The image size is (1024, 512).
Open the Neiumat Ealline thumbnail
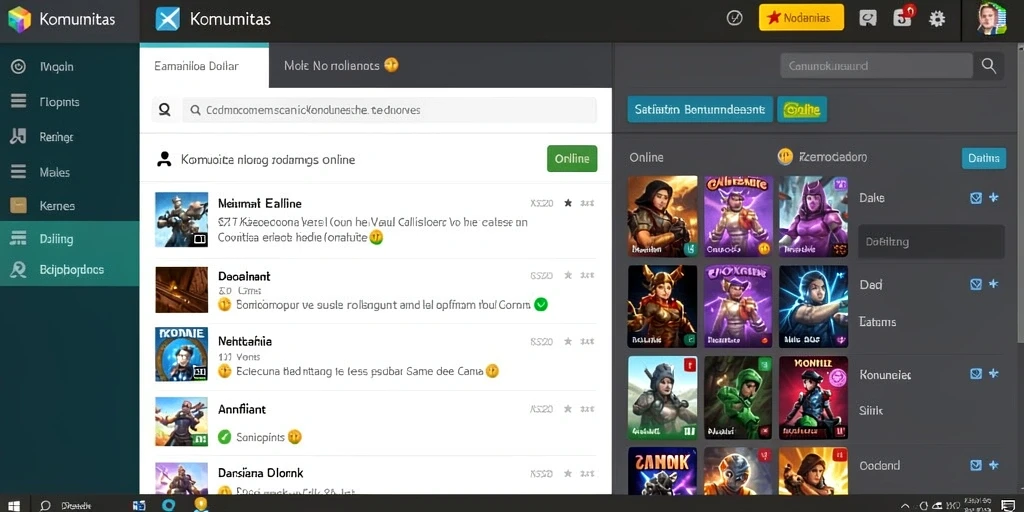[182, 219]
